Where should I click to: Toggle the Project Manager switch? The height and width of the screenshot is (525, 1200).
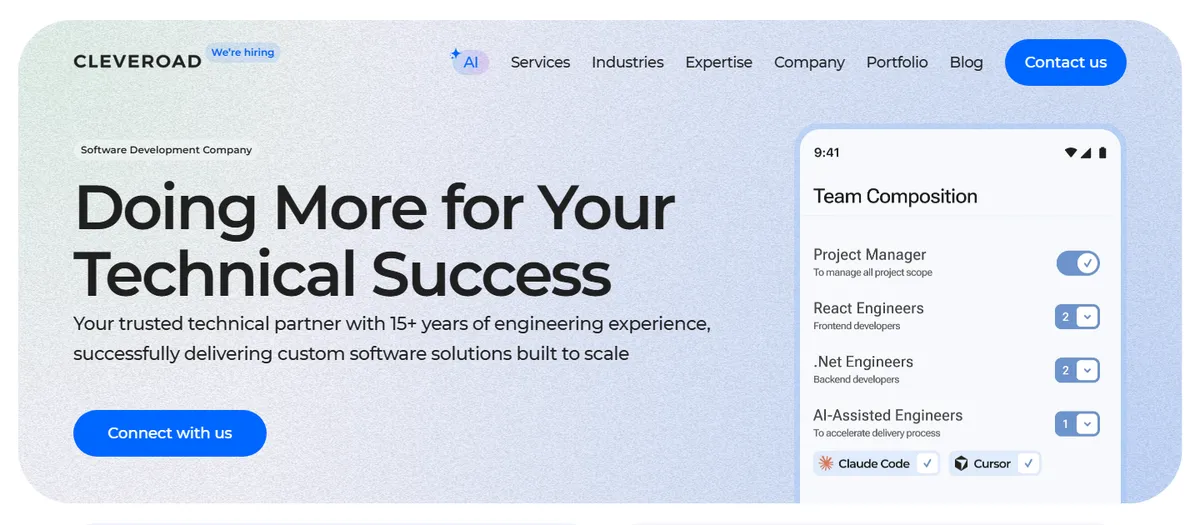[x=1078, y=263]
